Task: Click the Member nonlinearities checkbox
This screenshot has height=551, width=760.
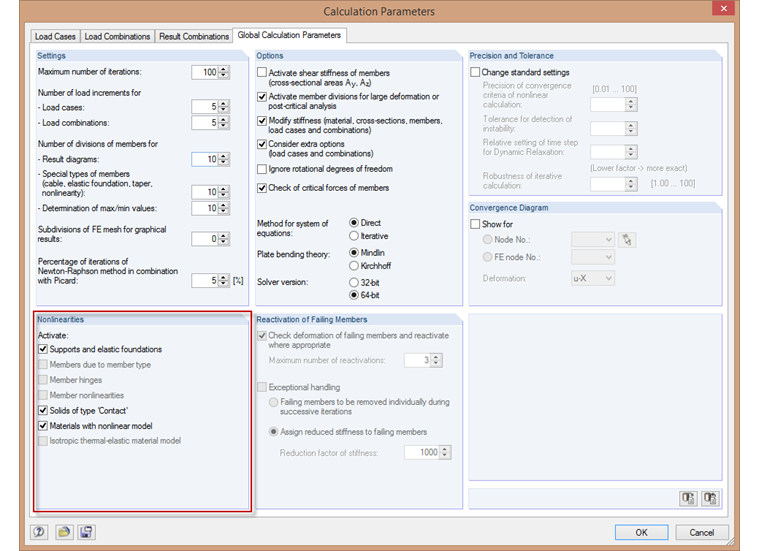Action: pyautogui.click(x=43, y=395)
